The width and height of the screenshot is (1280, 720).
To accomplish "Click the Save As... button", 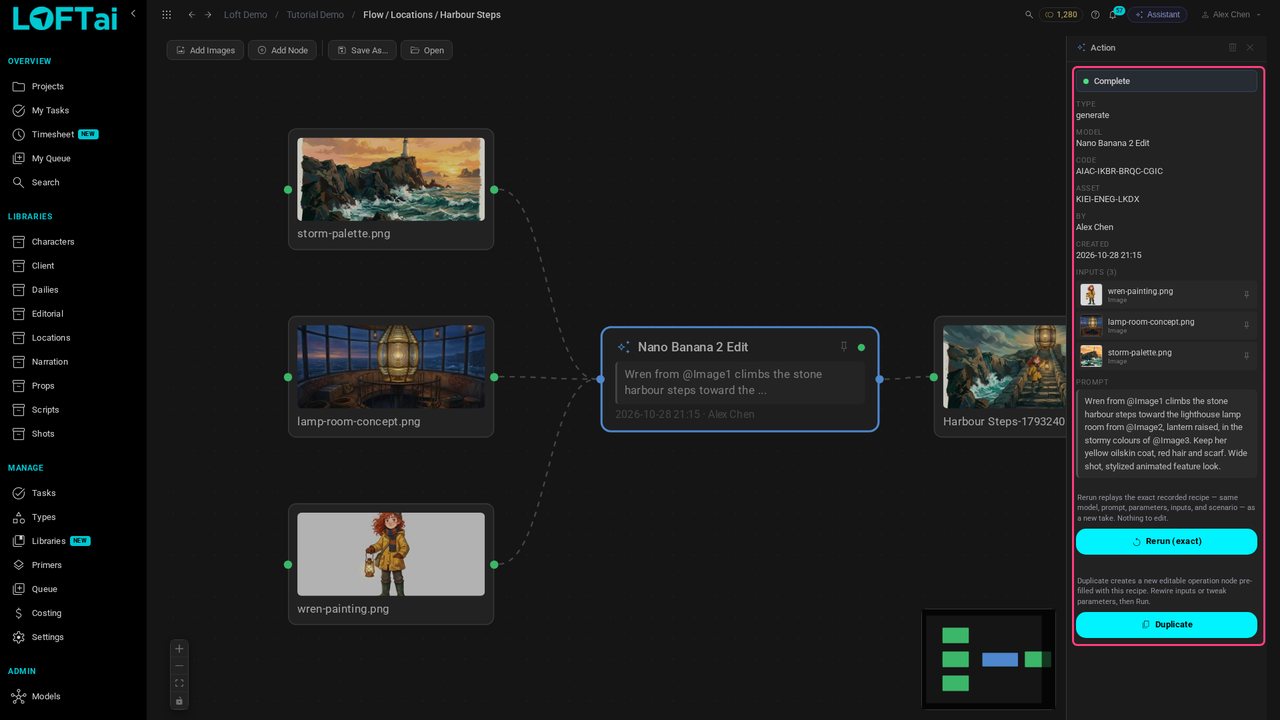I will coord(362,50).
